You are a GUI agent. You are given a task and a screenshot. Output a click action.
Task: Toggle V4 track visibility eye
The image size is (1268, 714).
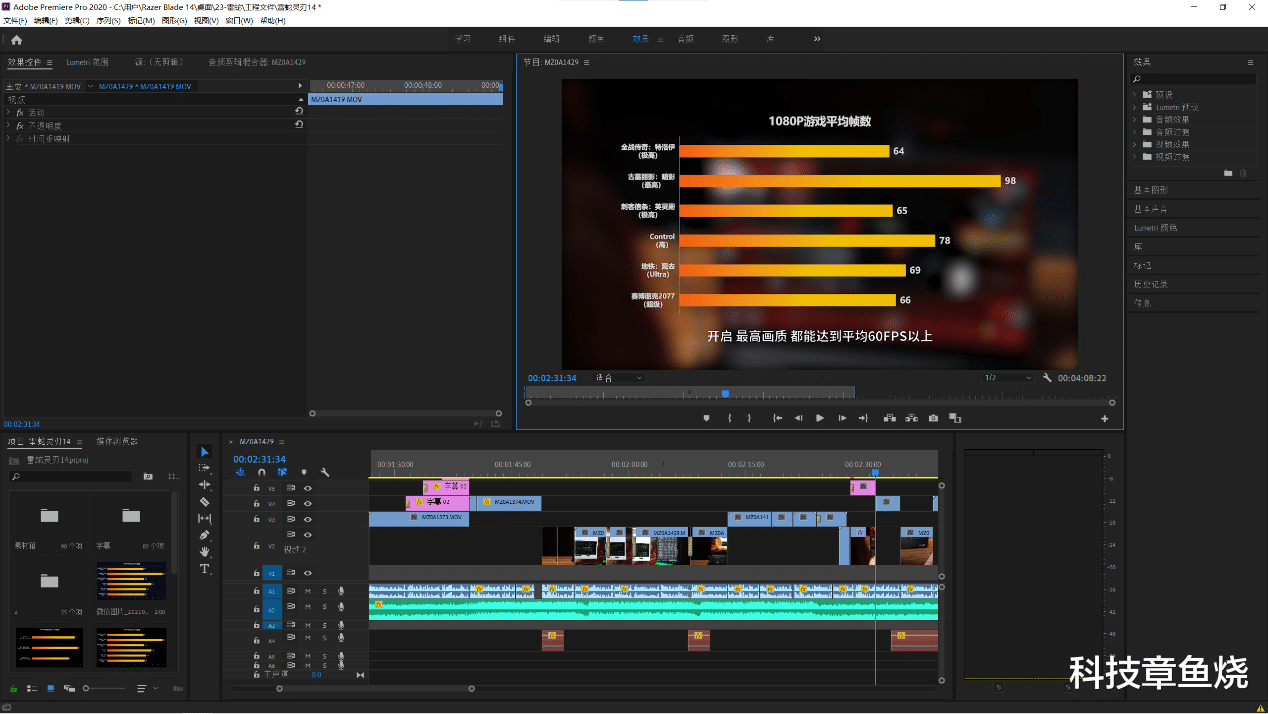pos(308,504)
